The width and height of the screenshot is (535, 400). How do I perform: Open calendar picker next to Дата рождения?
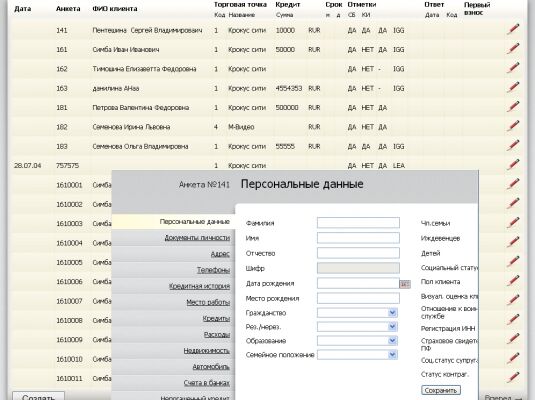(405, 284)
